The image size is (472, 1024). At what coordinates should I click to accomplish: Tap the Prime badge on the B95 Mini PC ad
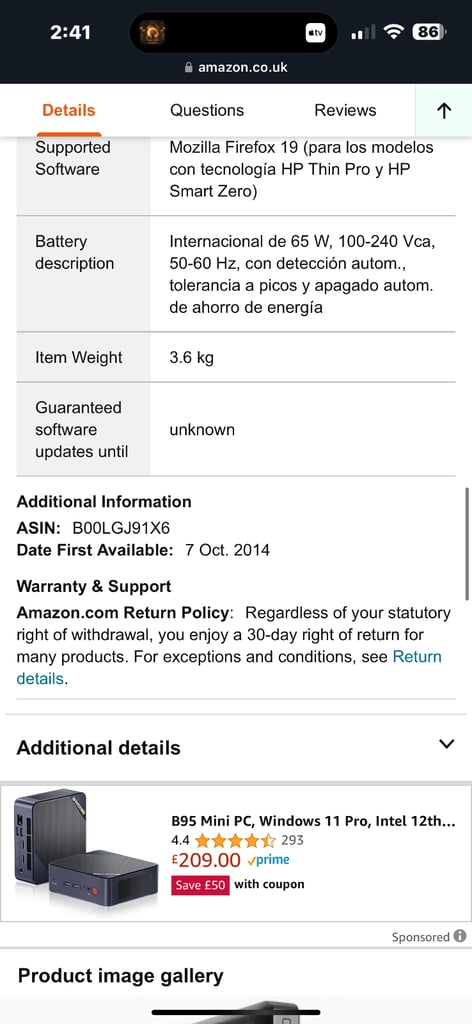coord(268,860)
